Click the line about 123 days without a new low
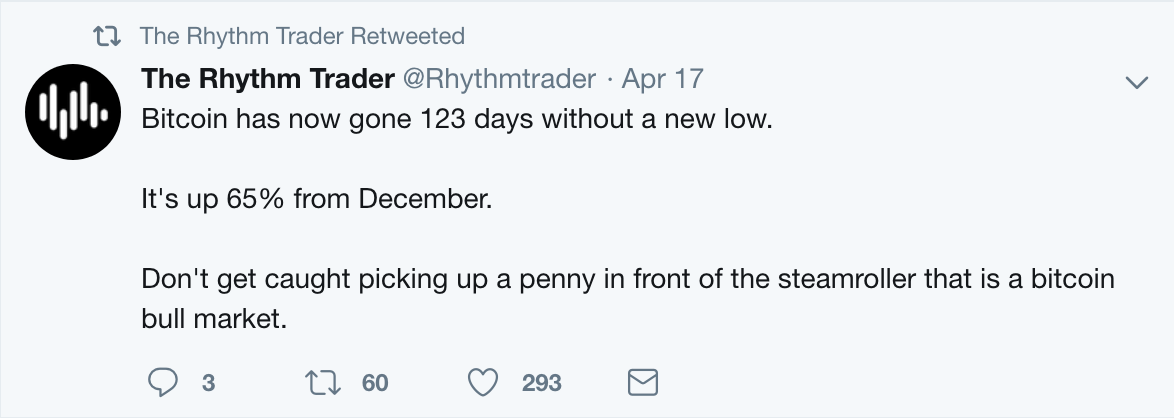Image resolution: width=1174 pixels, height=418 pixels. [x=457, y=119]
